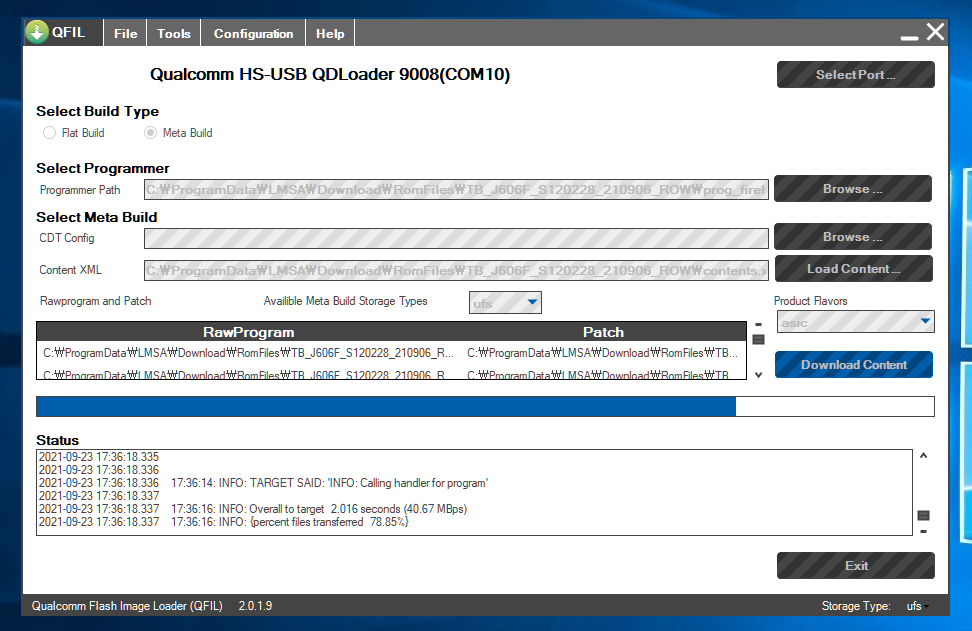Click the list icon beside RawProgram table
The image size is (972, 631).
(758, 339)
